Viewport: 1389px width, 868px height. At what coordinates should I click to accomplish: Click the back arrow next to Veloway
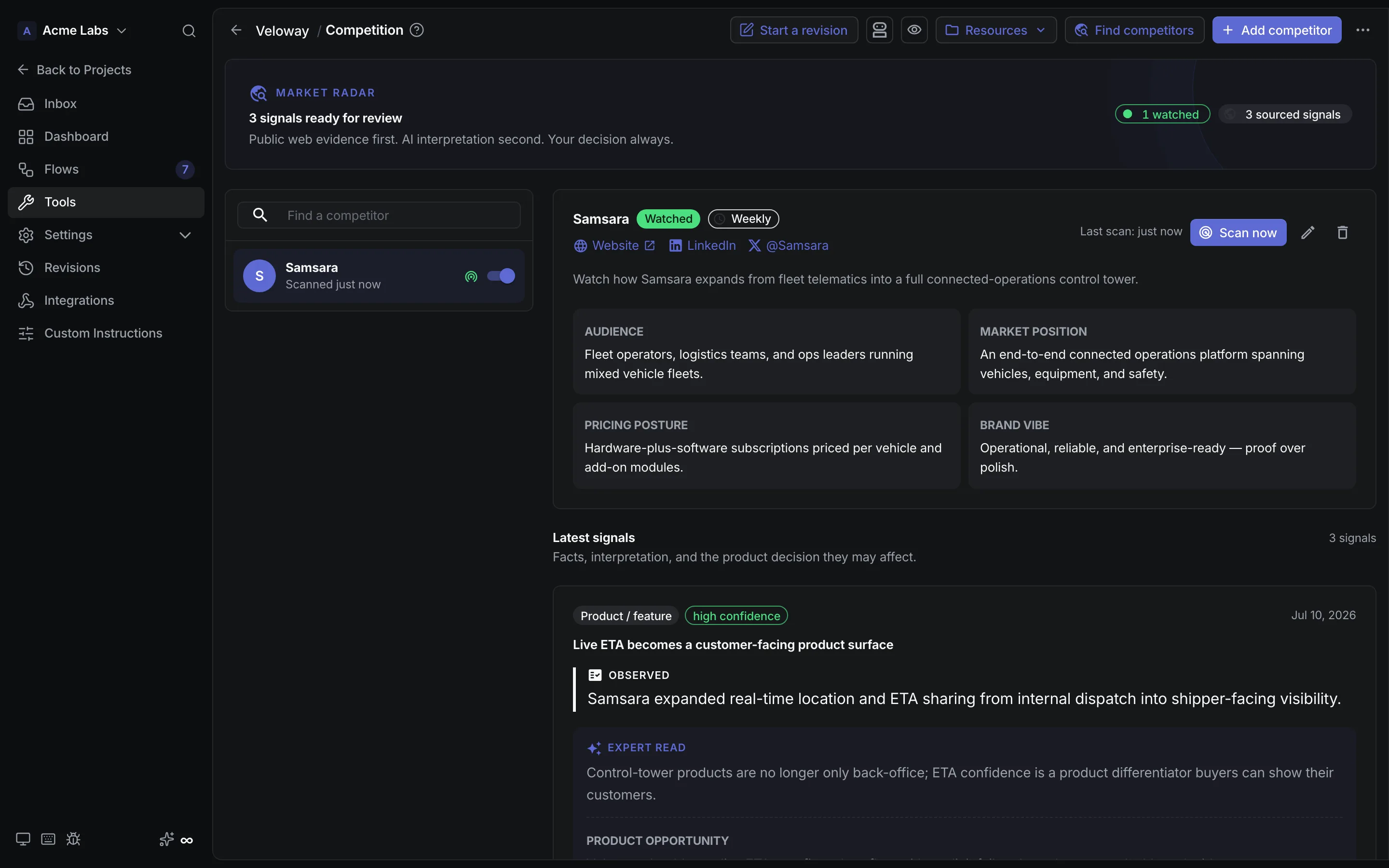(x=236, y=30)
